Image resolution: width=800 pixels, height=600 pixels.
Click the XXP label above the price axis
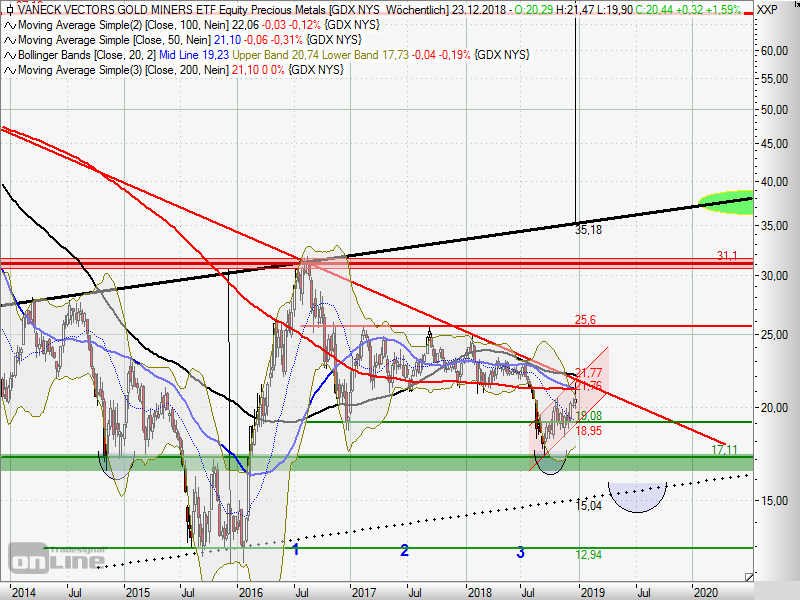coord(767,10)
